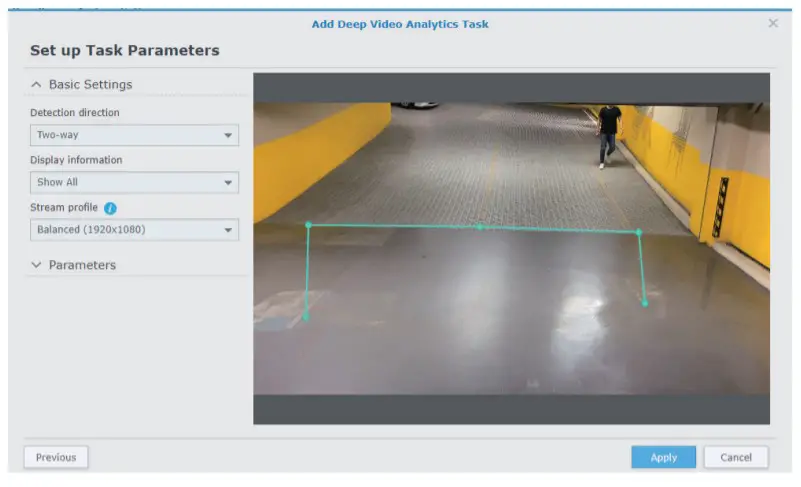Select the top-left detection line handle
Screen dimensions: 801x487
[308, 225]
